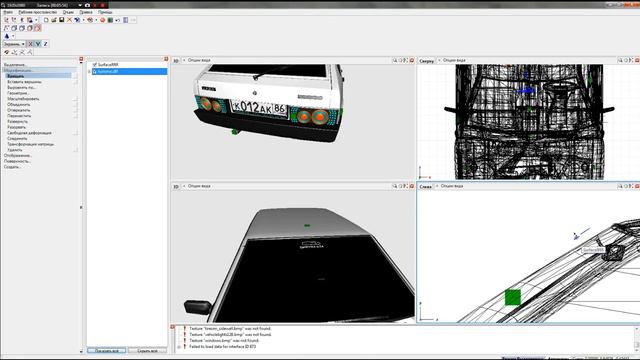This screenshot has height=360, width=640.
Task: Expand the Создать command group
Action: 12,167
